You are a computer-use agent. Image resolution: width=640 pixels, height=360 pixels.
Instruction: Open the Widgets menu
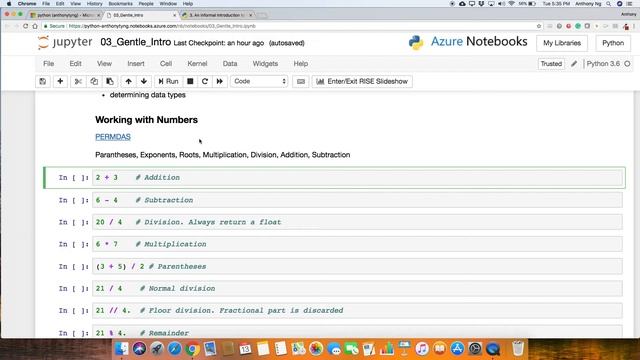(265, 64)
